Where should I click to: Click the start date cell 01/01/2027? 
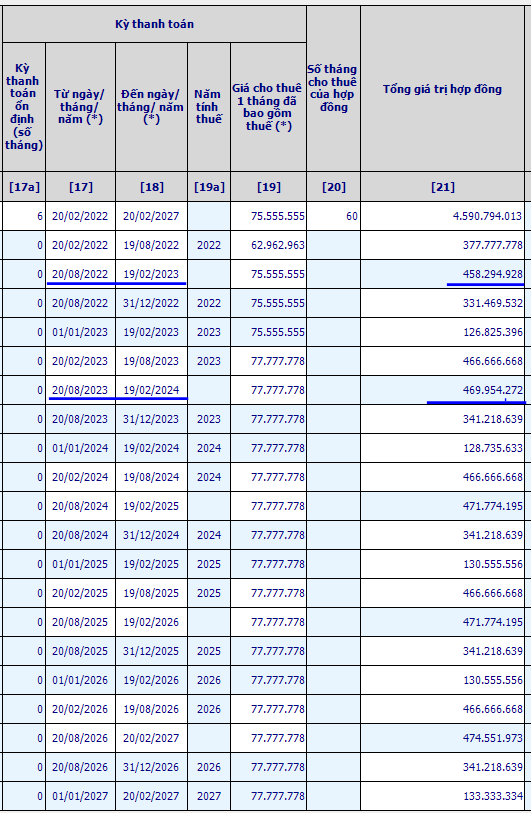(80, 796)
